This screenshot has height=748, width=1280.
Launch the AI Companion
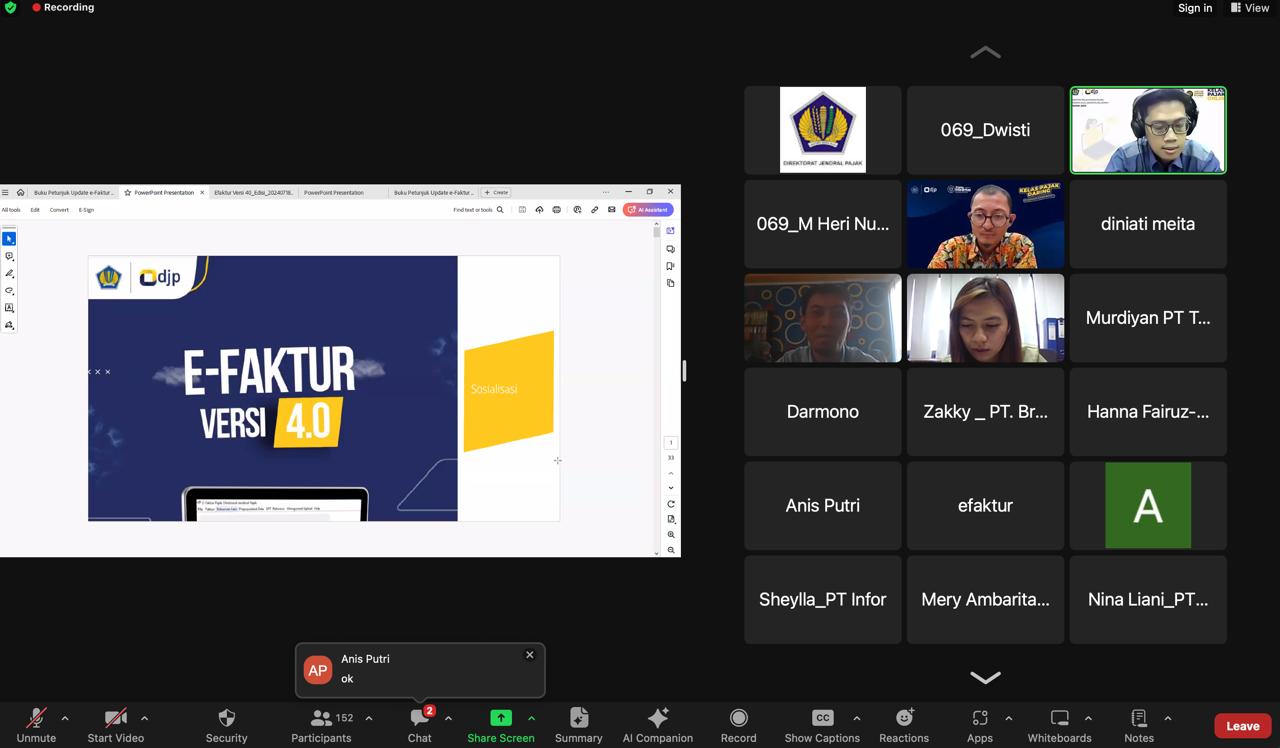(x=657, y=724)
